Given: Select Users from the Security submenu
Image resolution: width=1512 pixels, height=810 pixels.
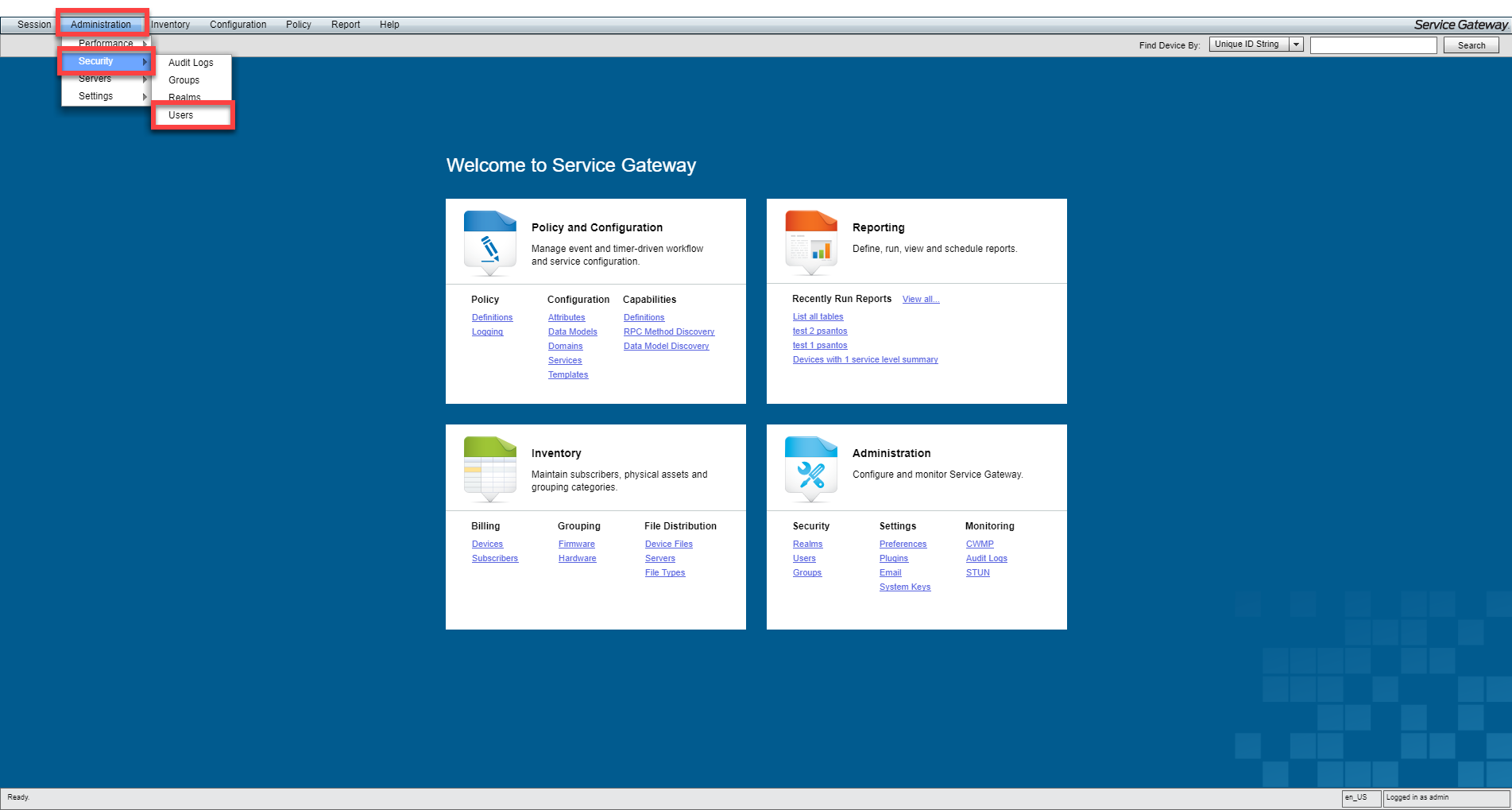Looking at the screenshot, I should click(x=181, y=115).
